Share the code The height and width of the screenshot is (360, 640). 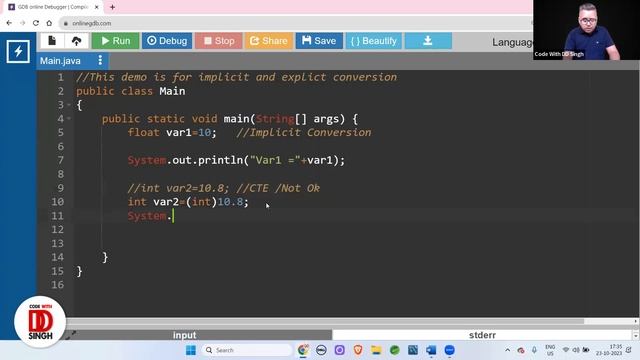coord(269,41)
